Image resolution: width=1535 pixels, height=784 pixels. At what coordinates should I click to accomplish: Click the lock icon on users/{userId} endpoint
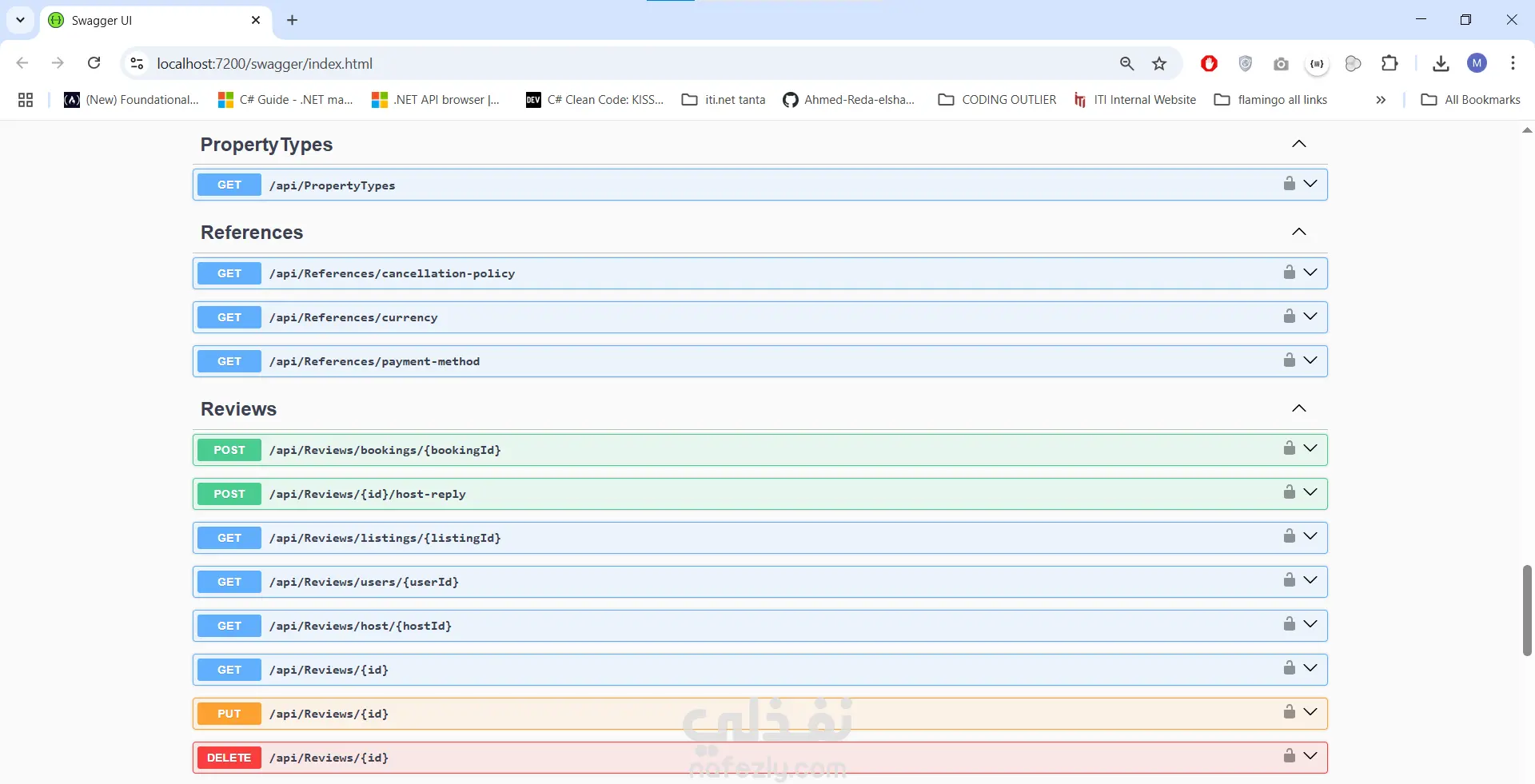pyautogui.click(x=1289, y=580)
